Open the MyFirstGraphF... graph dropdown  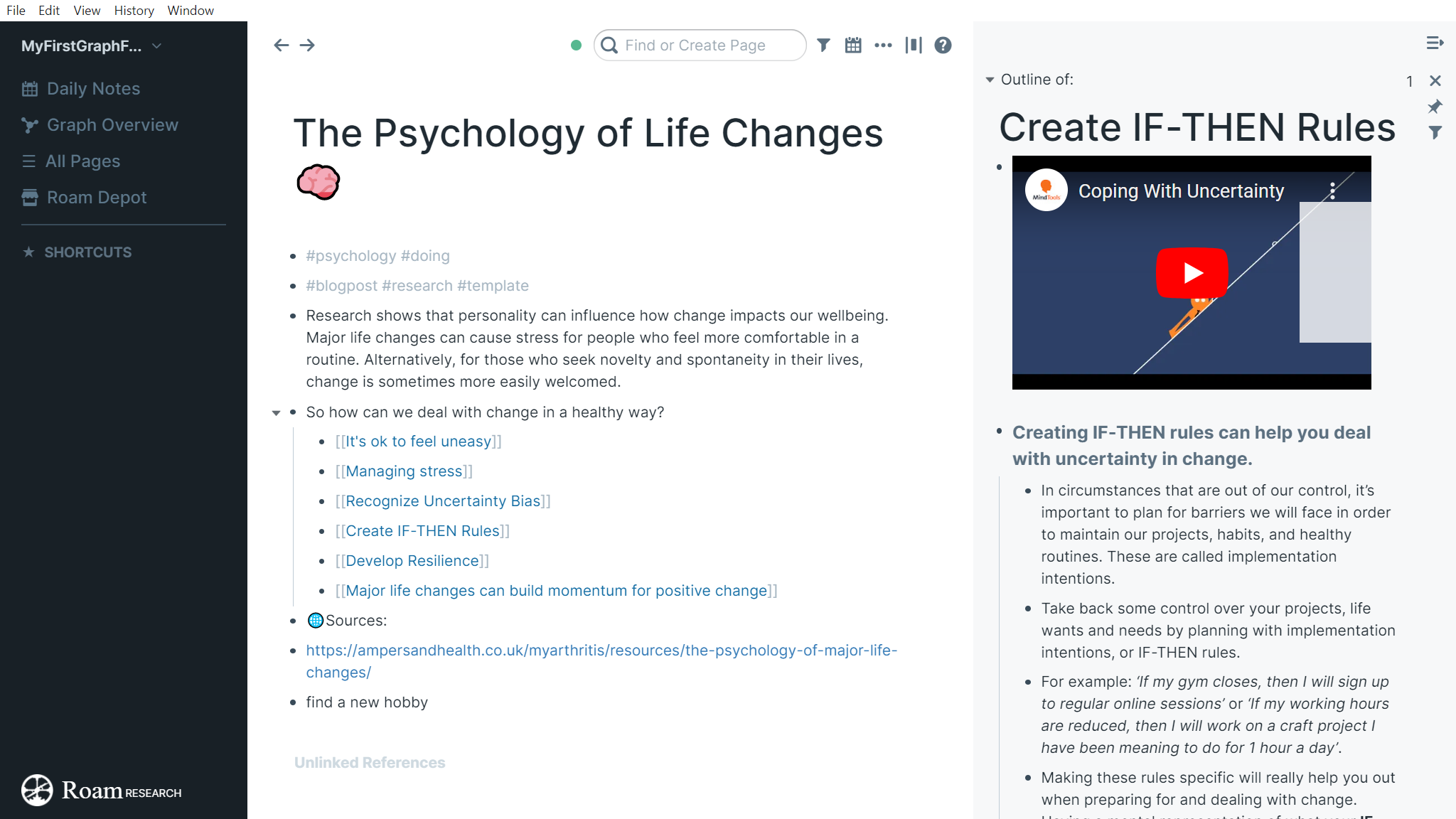(92, 46)
